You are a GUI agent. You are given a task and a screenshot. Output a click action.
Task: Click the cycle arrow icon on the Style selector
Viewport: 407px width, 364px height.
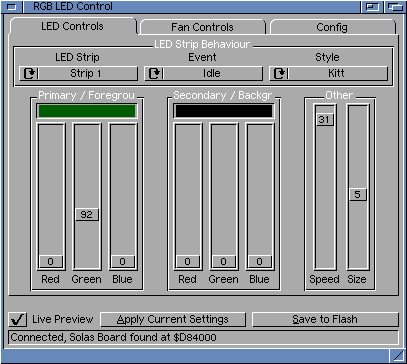point(280,74)
